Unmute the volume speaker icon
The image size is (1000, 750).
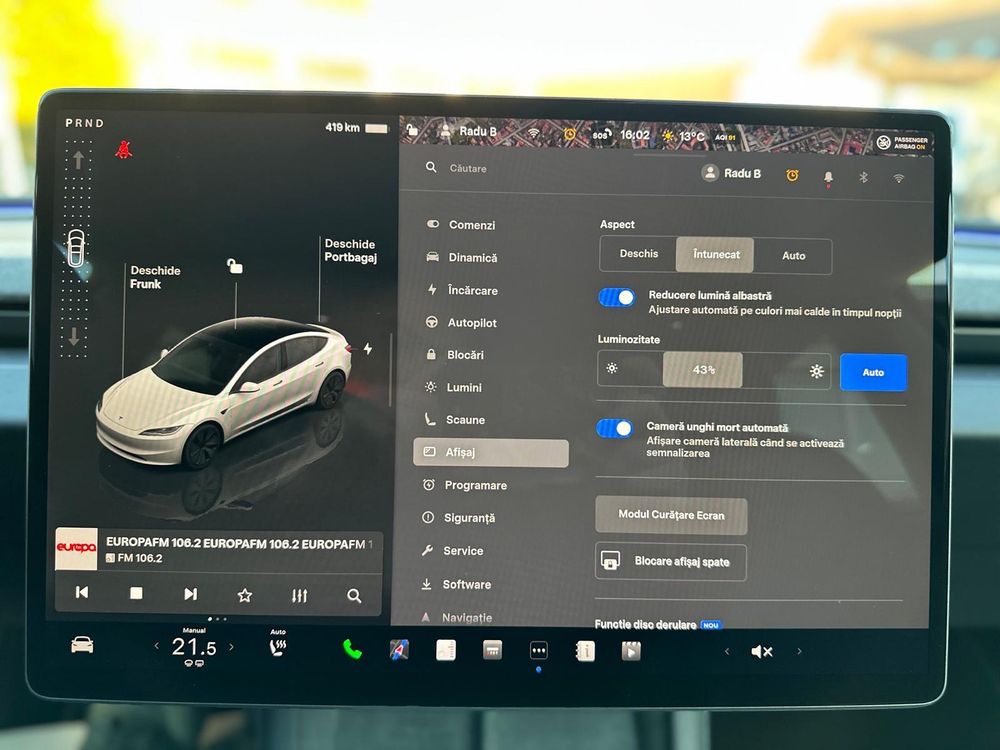[x=761, y=651]
